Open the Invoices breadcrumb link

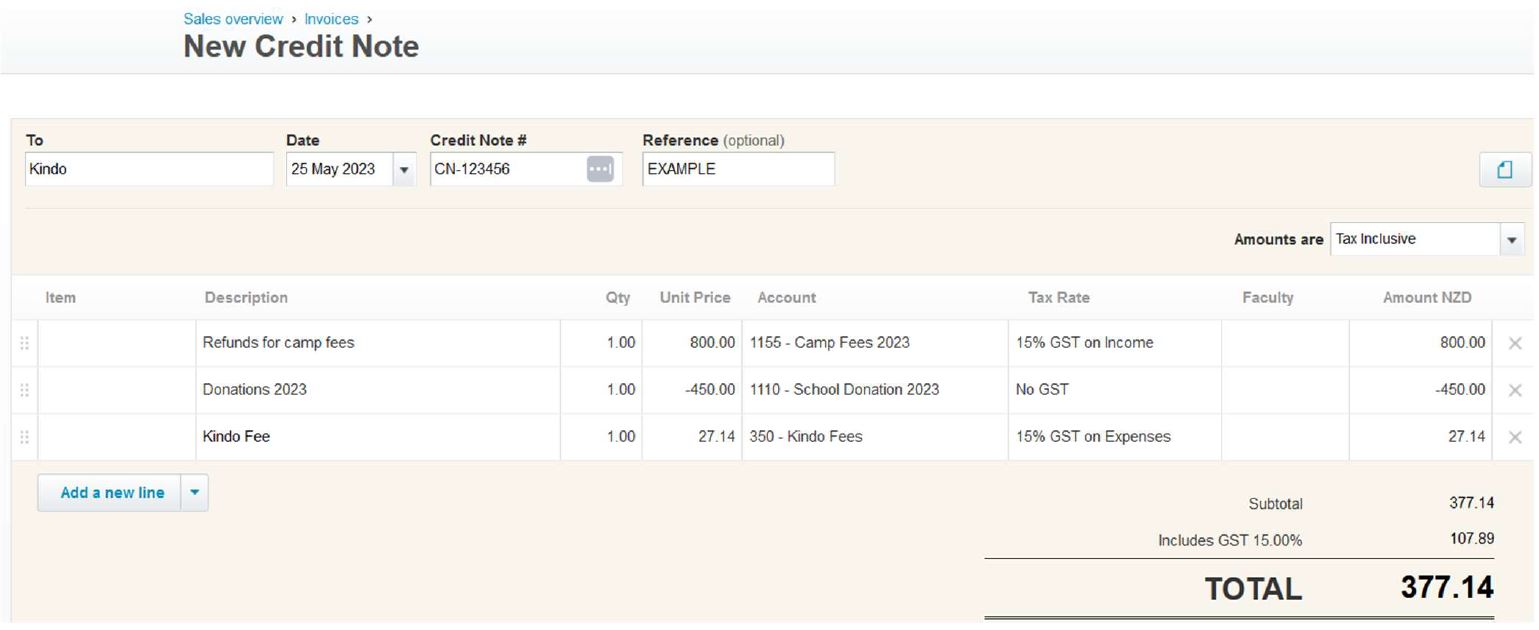click(x=331, y=19)
